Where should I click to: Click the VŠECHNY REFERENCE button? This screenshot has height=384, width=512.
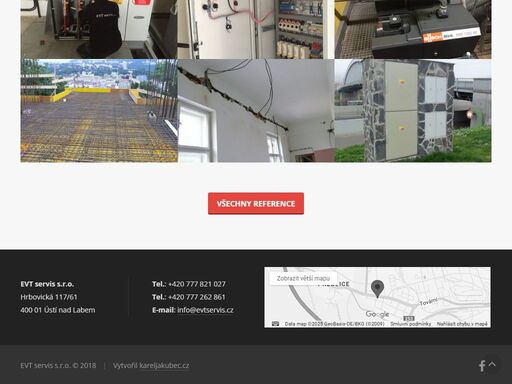point(256,203)
